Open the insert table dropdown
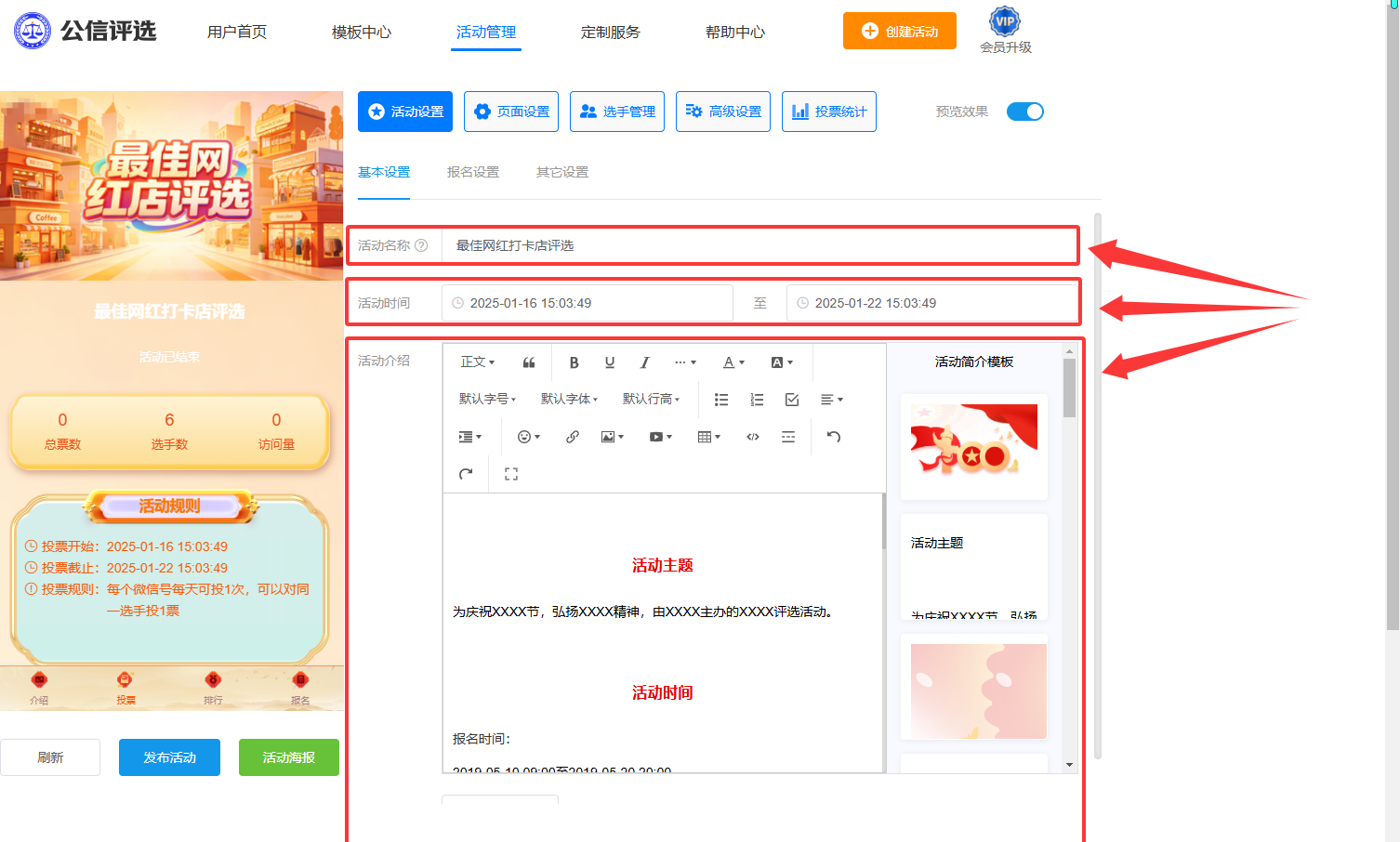This screenshot has width=1400, height=842. pyautogui.click(x=709, y=437)
